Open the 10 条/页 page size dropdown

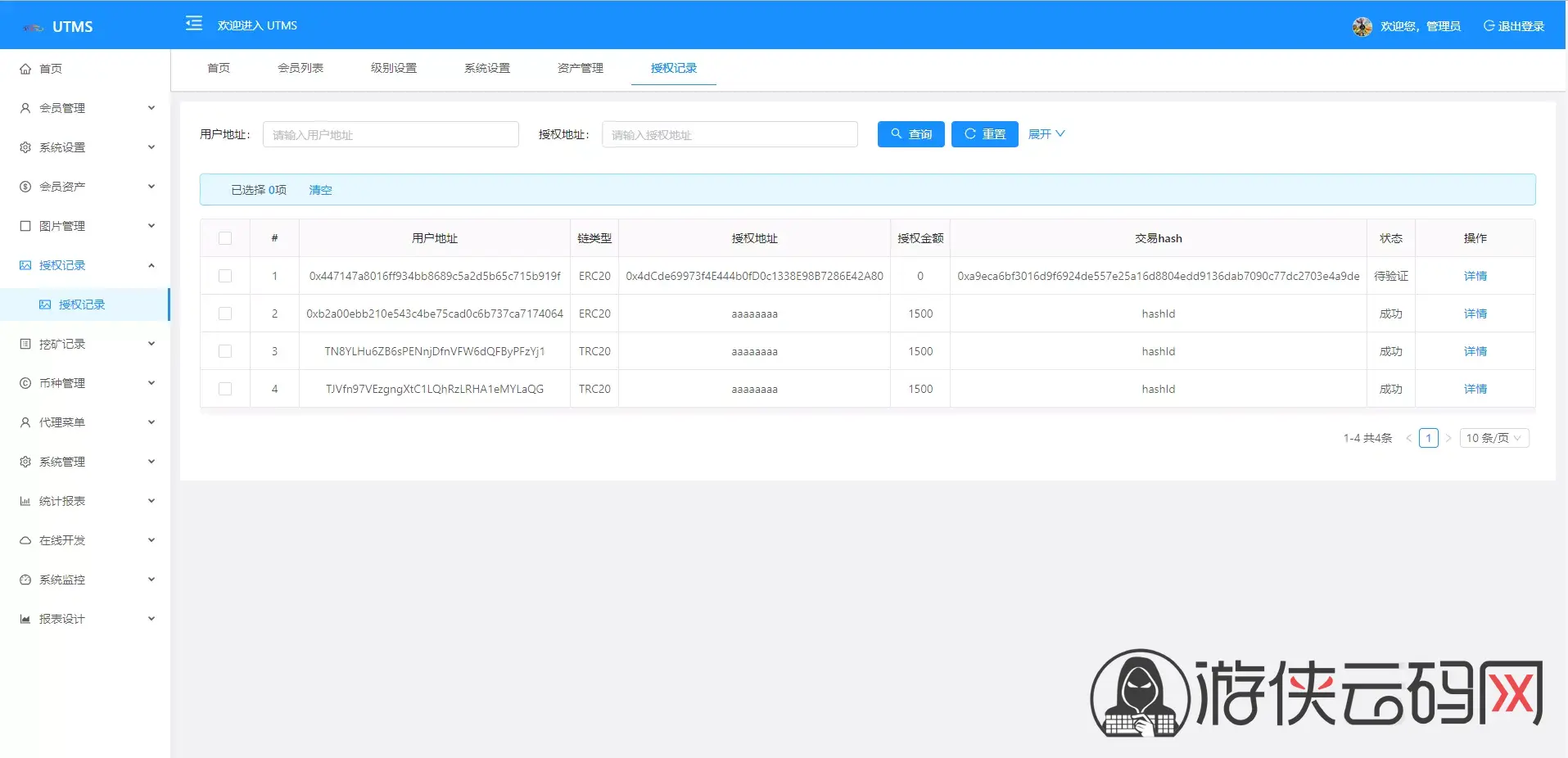coord(1494,438)
